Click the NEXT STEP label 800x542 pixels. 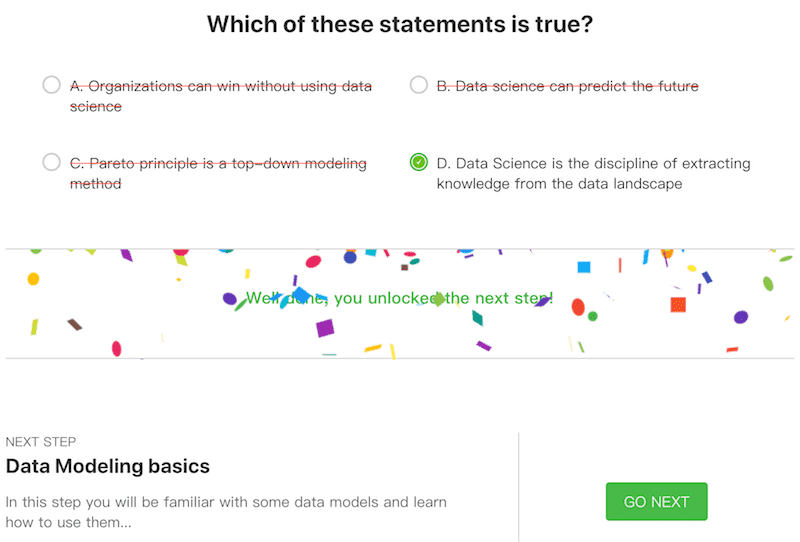click(41, 441)
